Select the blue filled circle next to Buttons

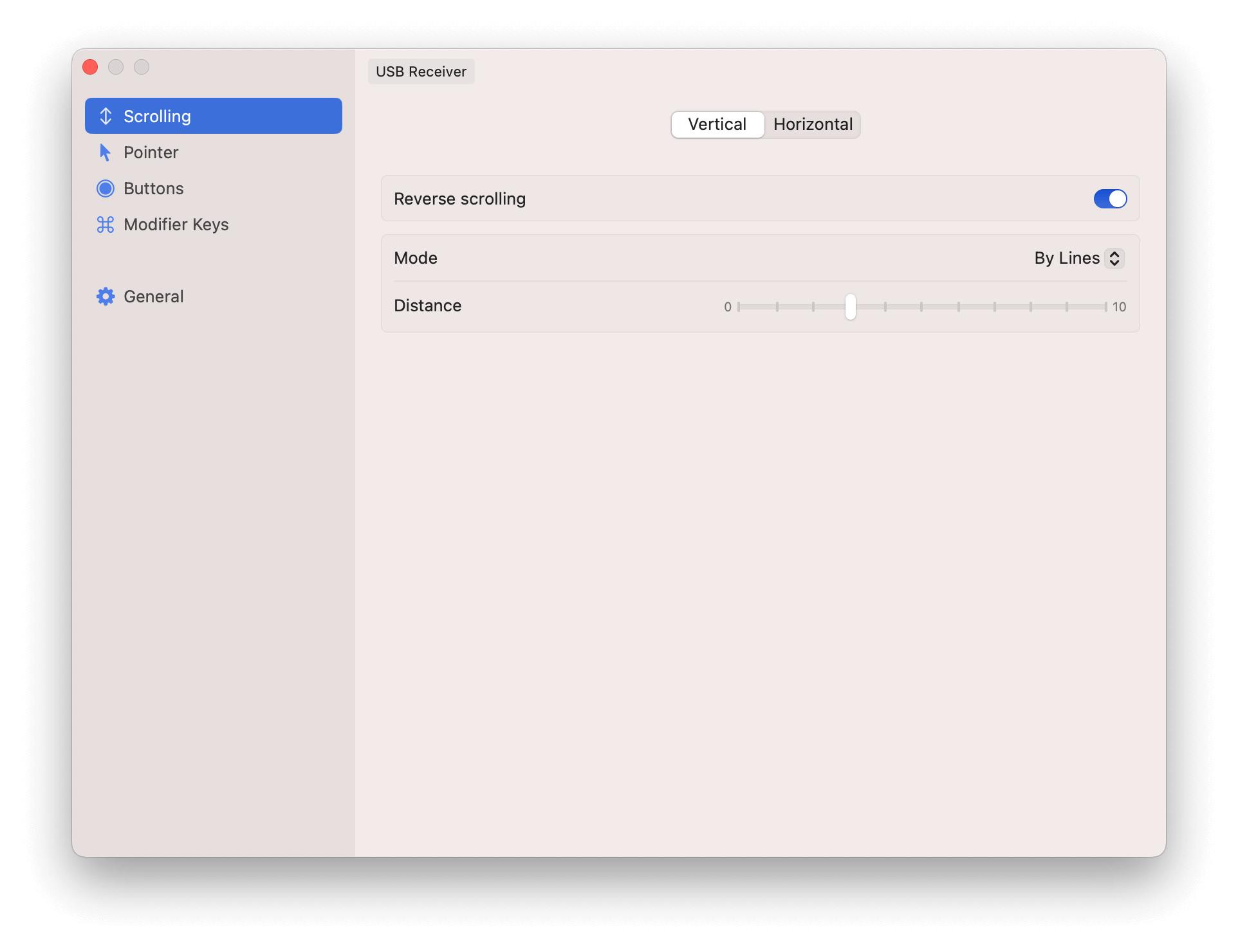(106, 188)
